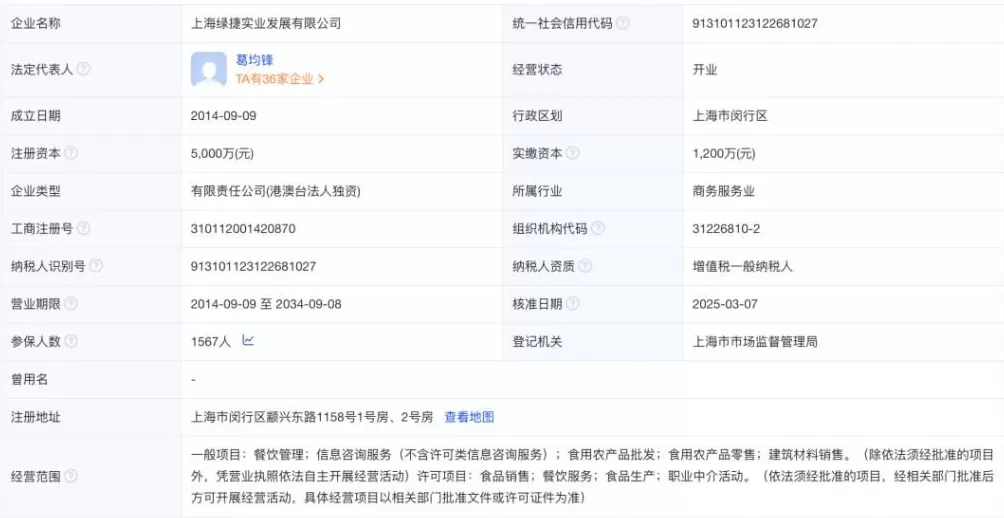The height and width of the screenshot is (518, 1004).
Task: Select the registration number 310112001420870
Action: (243, 229)
